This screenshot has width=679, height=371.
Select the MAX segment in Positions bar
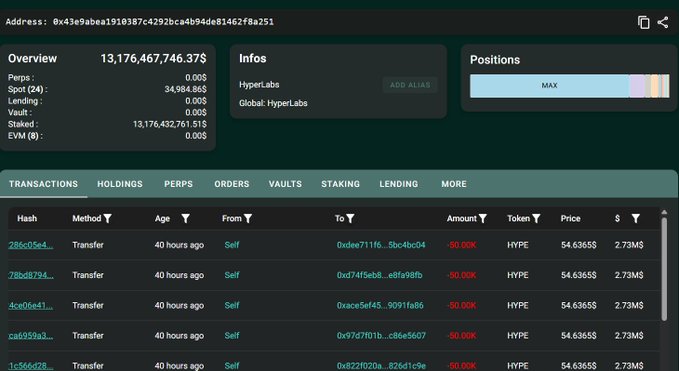(x=549, y=86)
